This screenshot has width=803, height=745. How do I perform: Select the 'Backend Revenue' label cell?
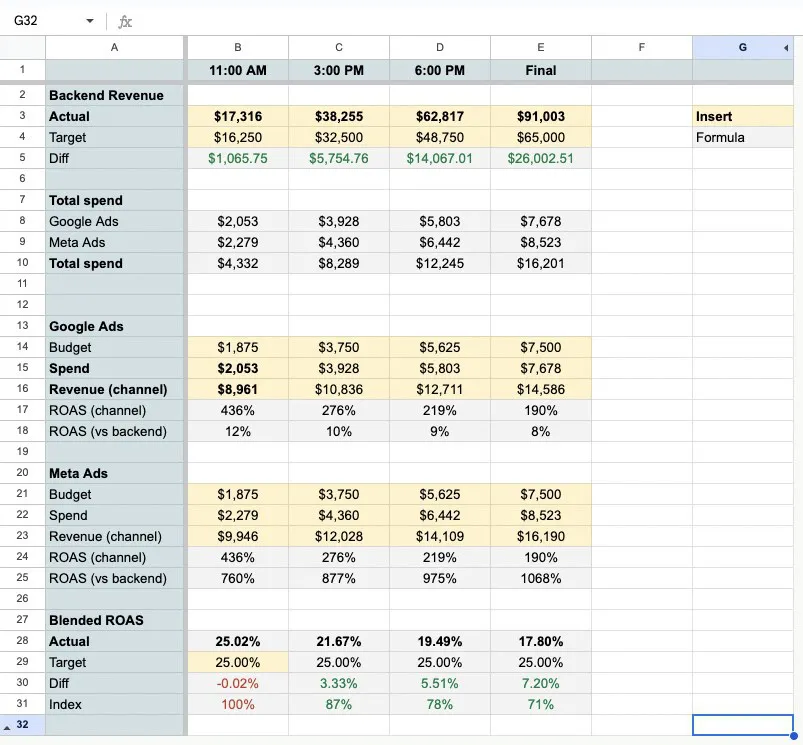coord(114,95)
